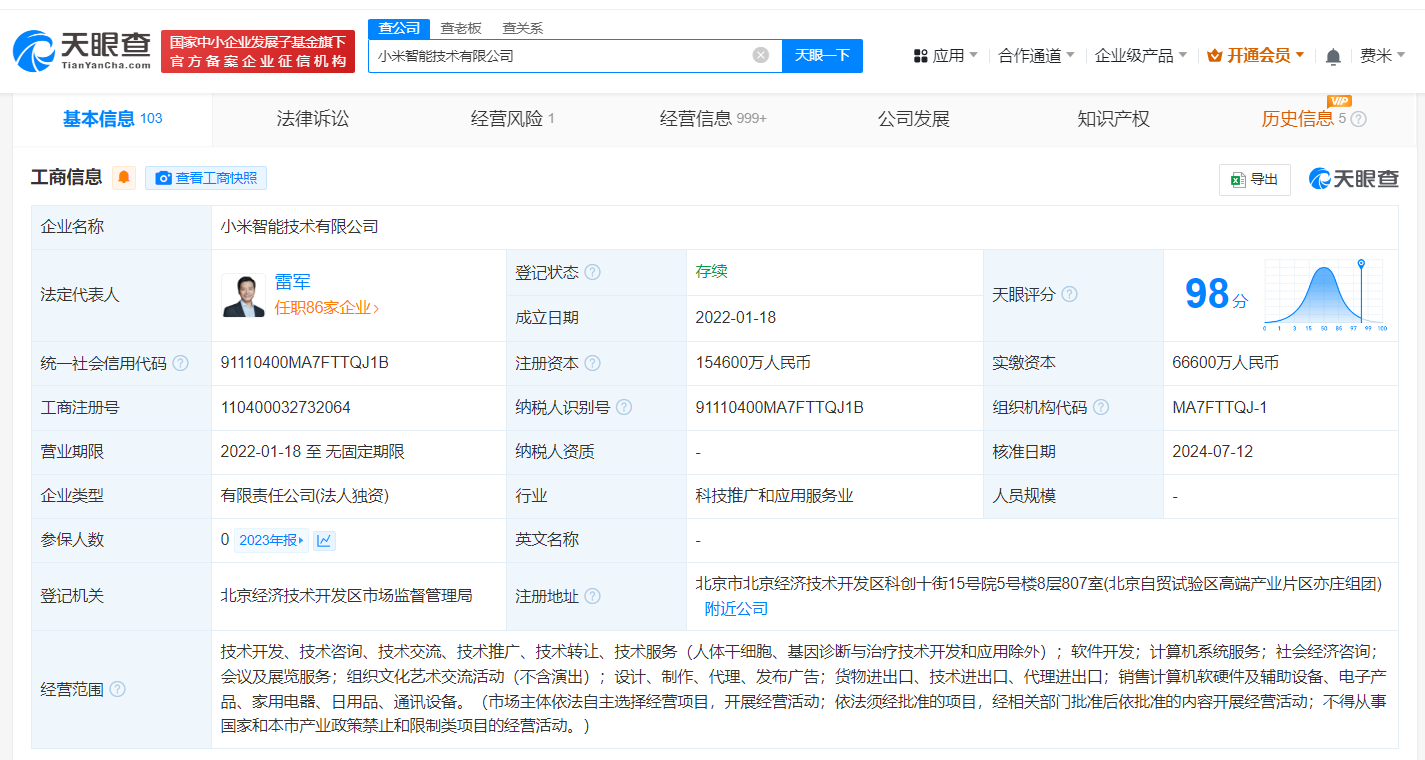Select organization code MA7FTTQJ-1
Screen dimensions: 1425x760
pyautogui.click(x=1219, y=407)
